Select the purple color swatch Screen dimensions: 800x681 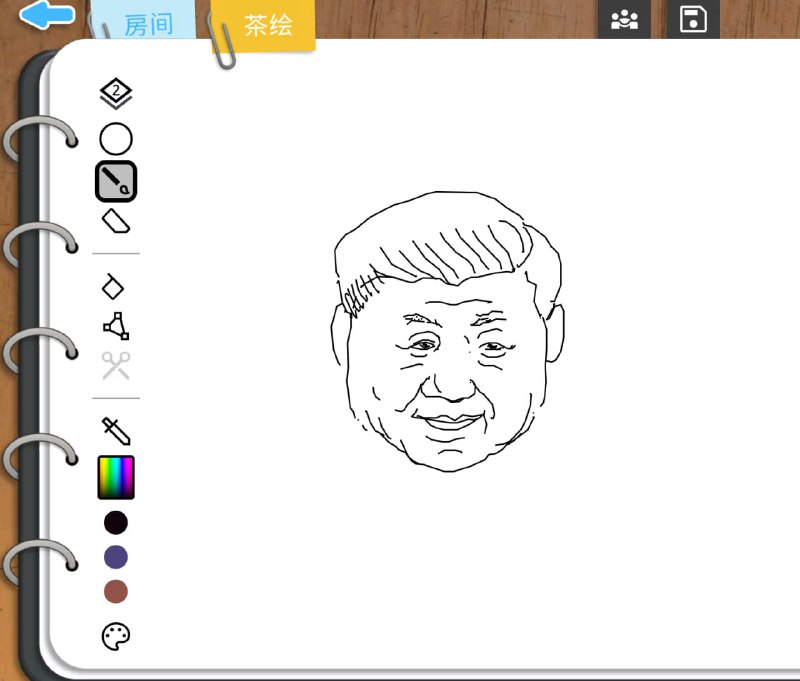point(114,556)
